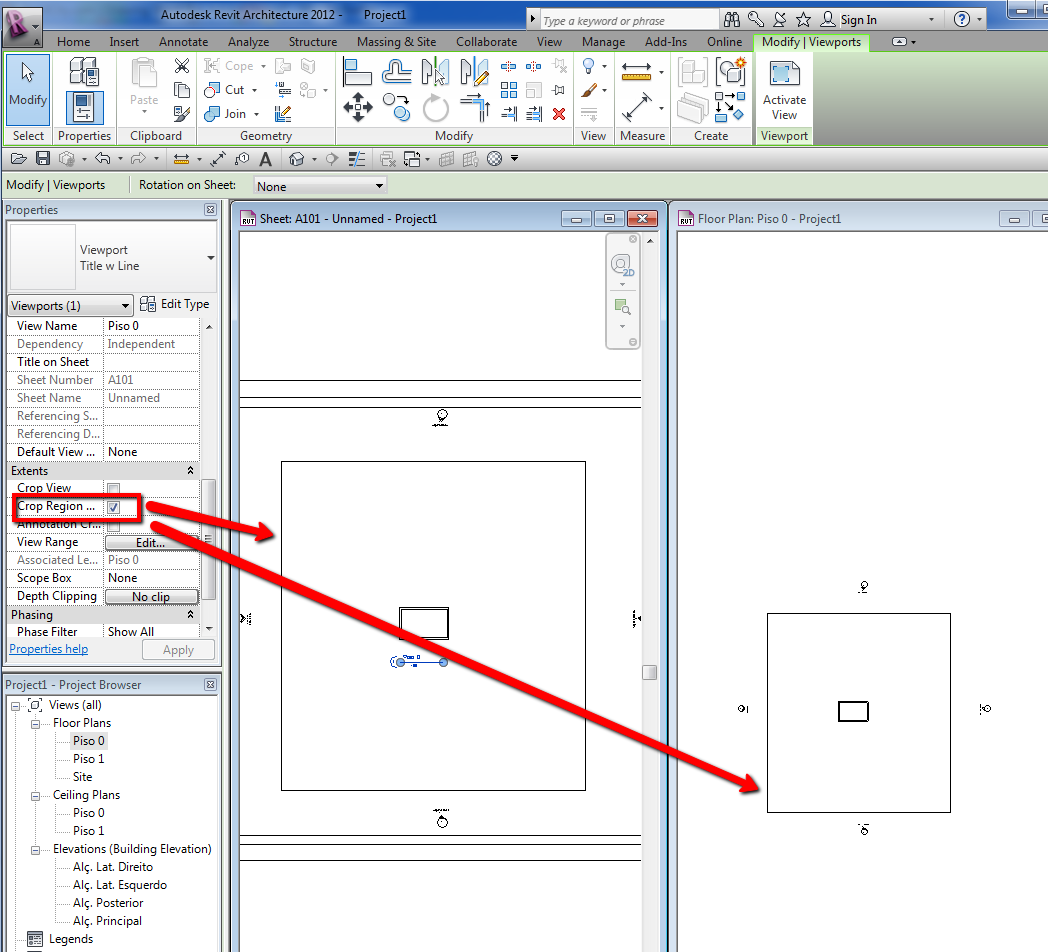
Task: Open Default 3D View house icon
Action: [x=297, y=159]
